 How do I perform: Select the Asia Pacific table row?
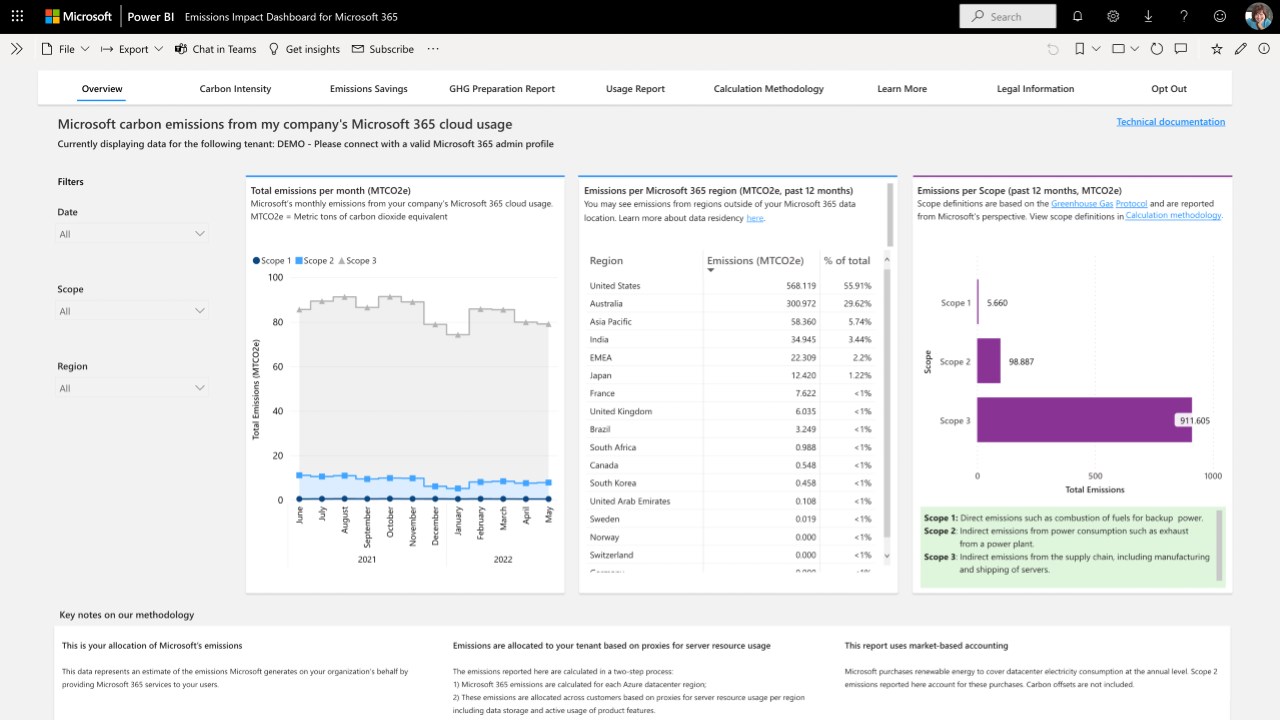pyautogui.click(x=730, y=322)
